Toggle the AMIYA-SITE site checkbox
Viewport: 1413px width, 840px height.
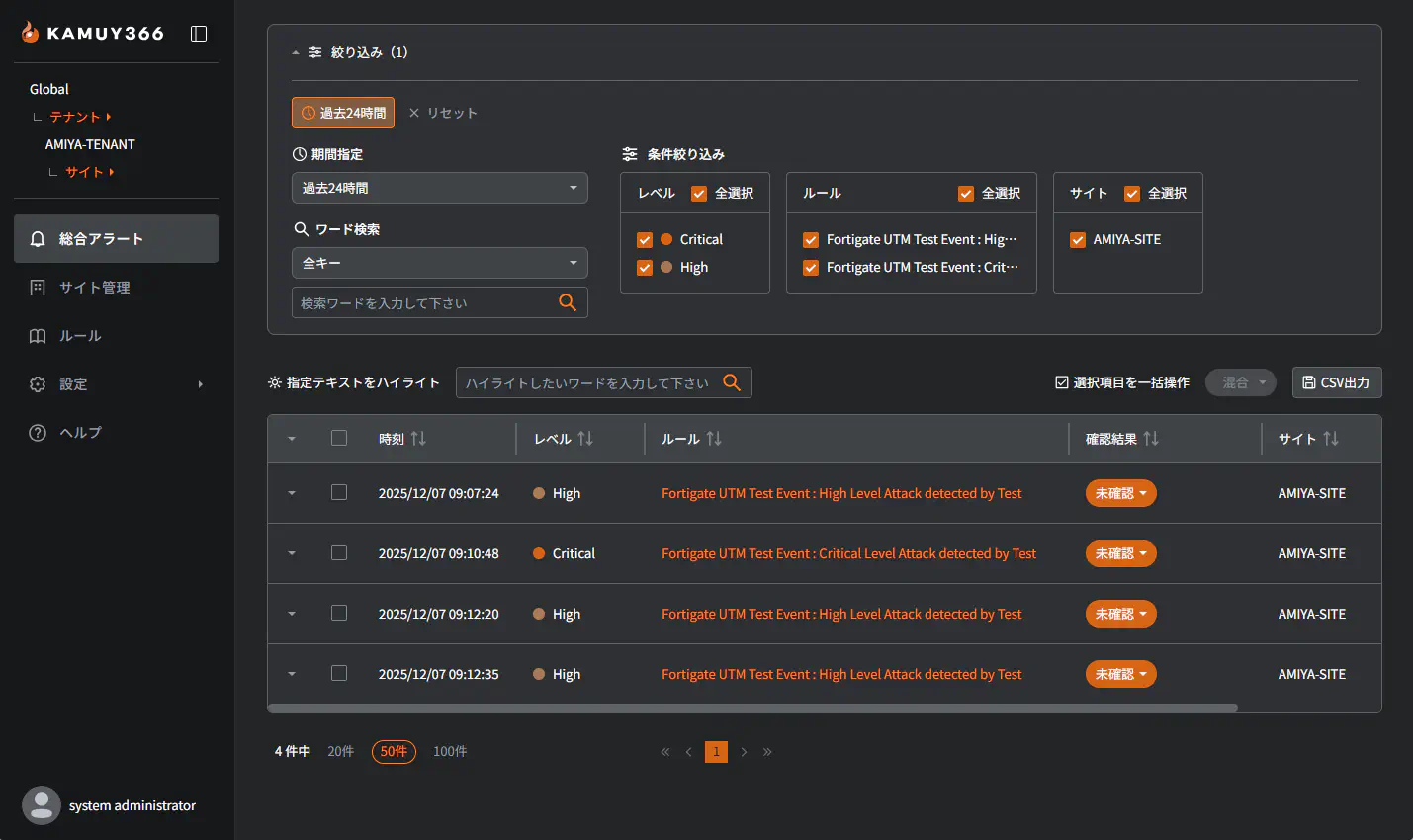coord(1078,240)
